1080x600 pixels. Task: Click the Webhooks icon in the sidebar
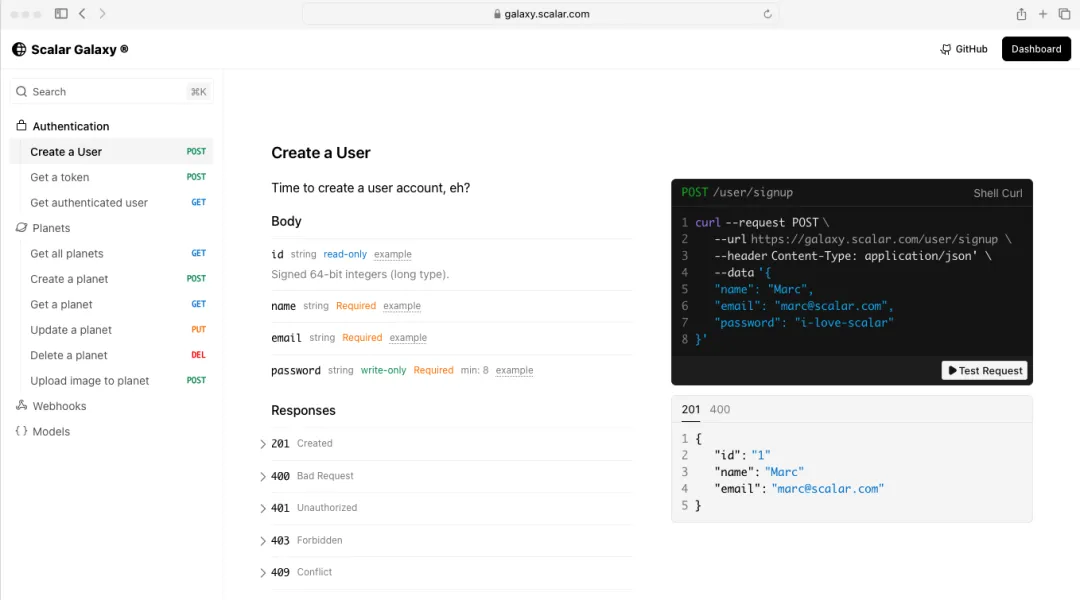(22, 406)
